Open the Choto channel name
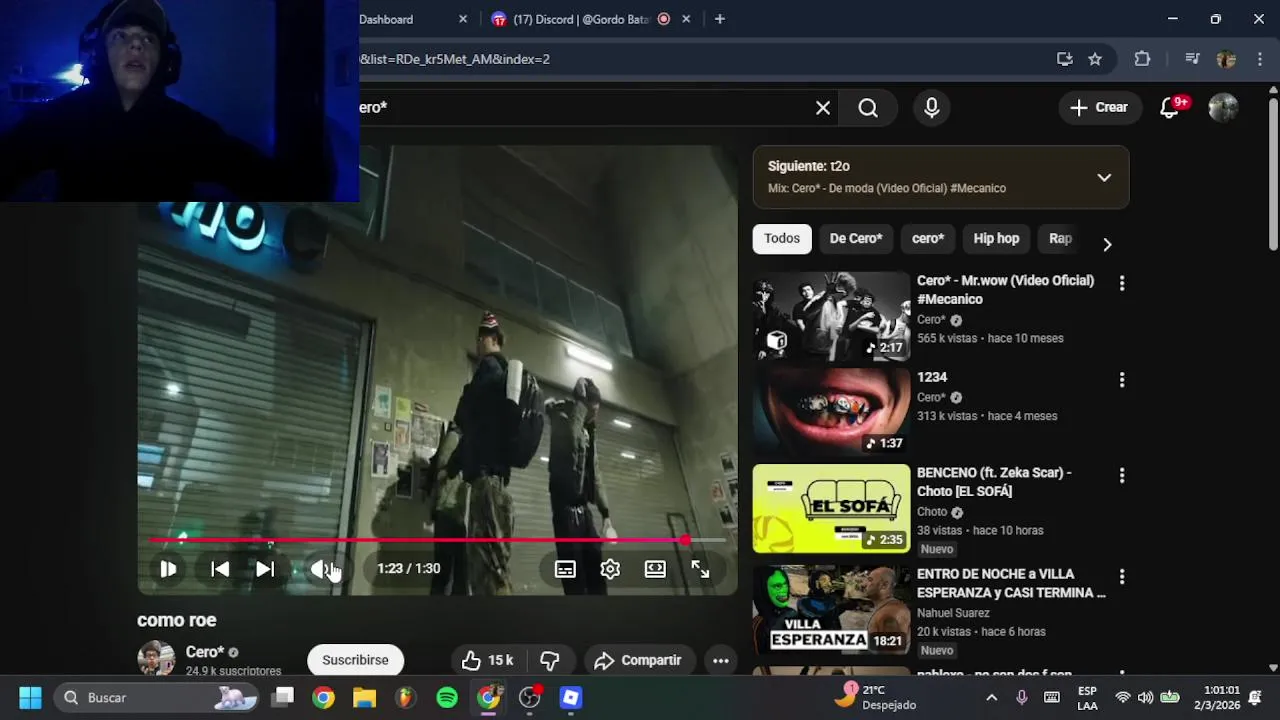 pyautogui.click(x=932, y=512)
